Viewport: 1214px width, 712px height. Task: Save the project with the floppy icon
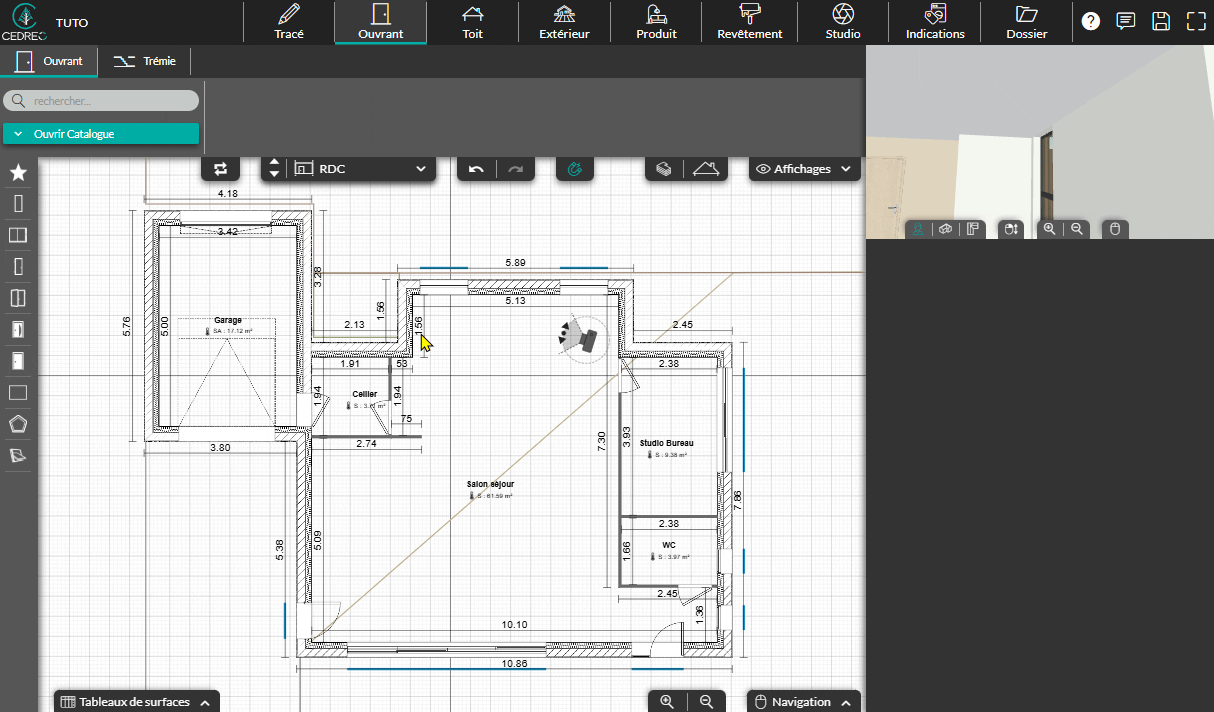pos(1160,21)
